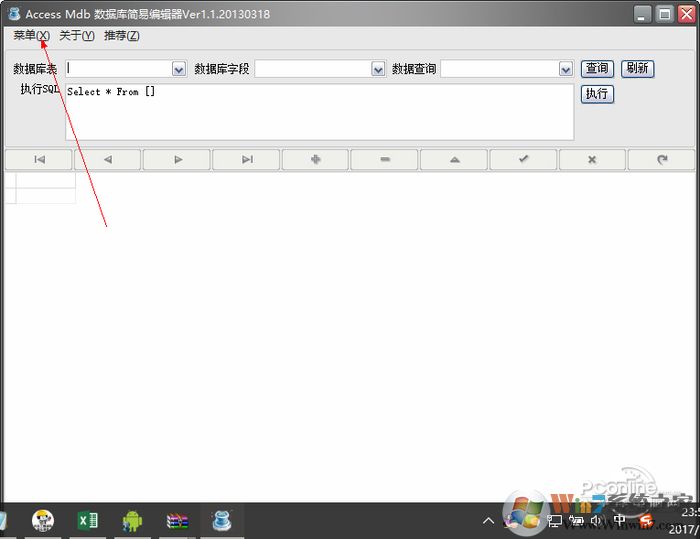Image resolution: width=700 pixels, height=539 pixels.
Task: Open the cartoon avatar taskbar icon
Action: coord(43,520)
